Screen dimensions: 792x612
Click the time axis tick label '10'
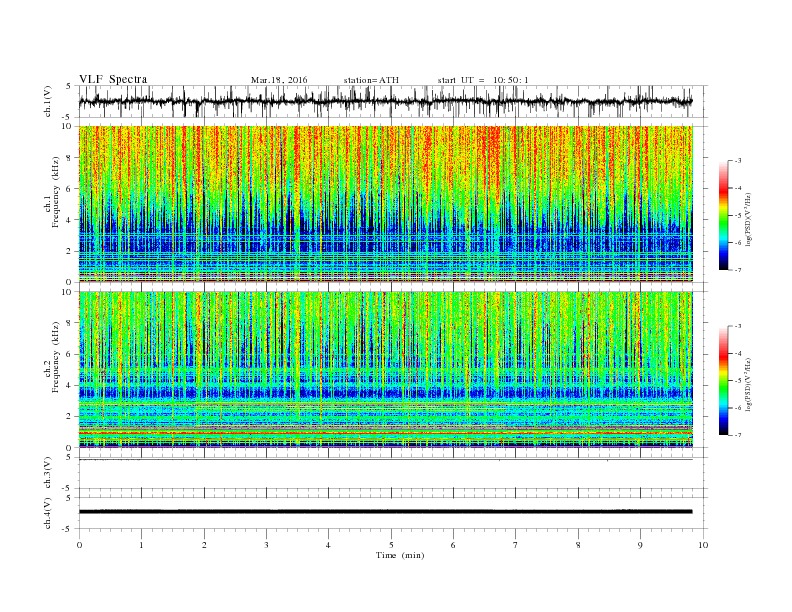coord(703,545)
